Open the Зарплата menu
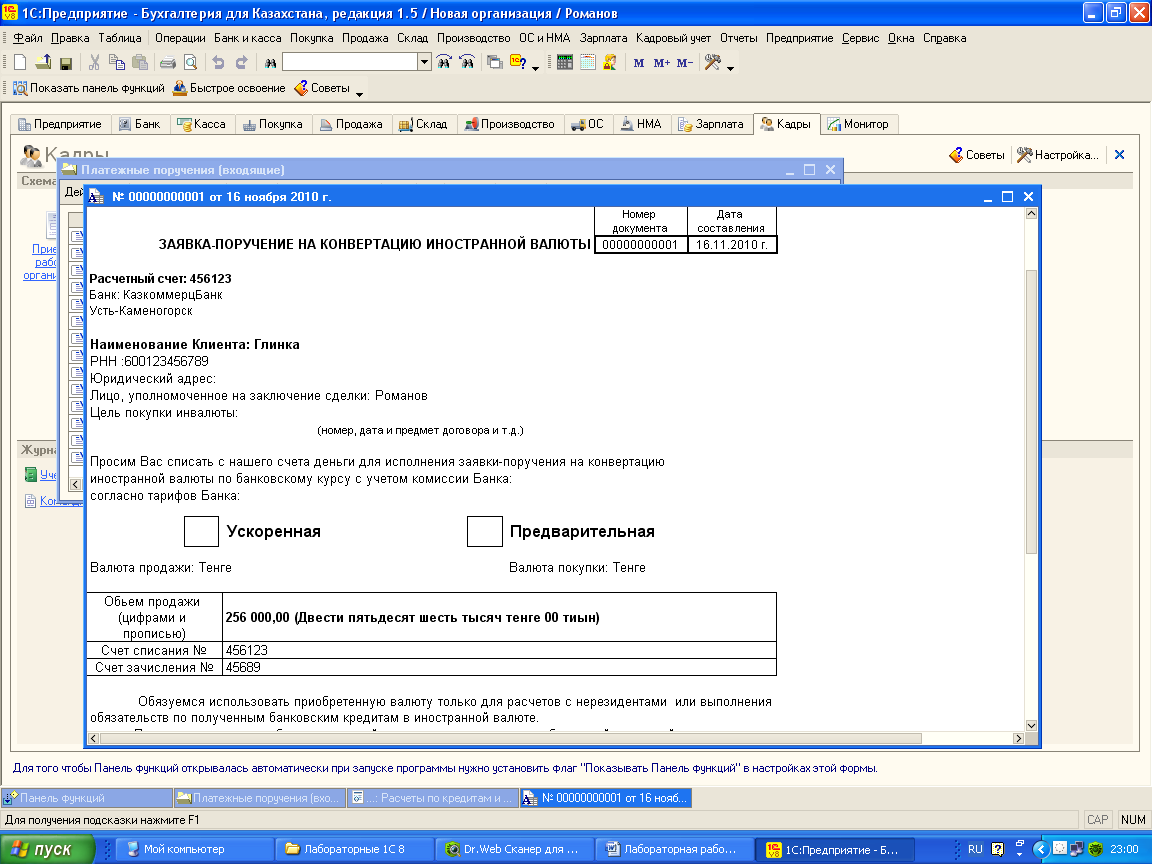1152x864 pixels. 603,38
